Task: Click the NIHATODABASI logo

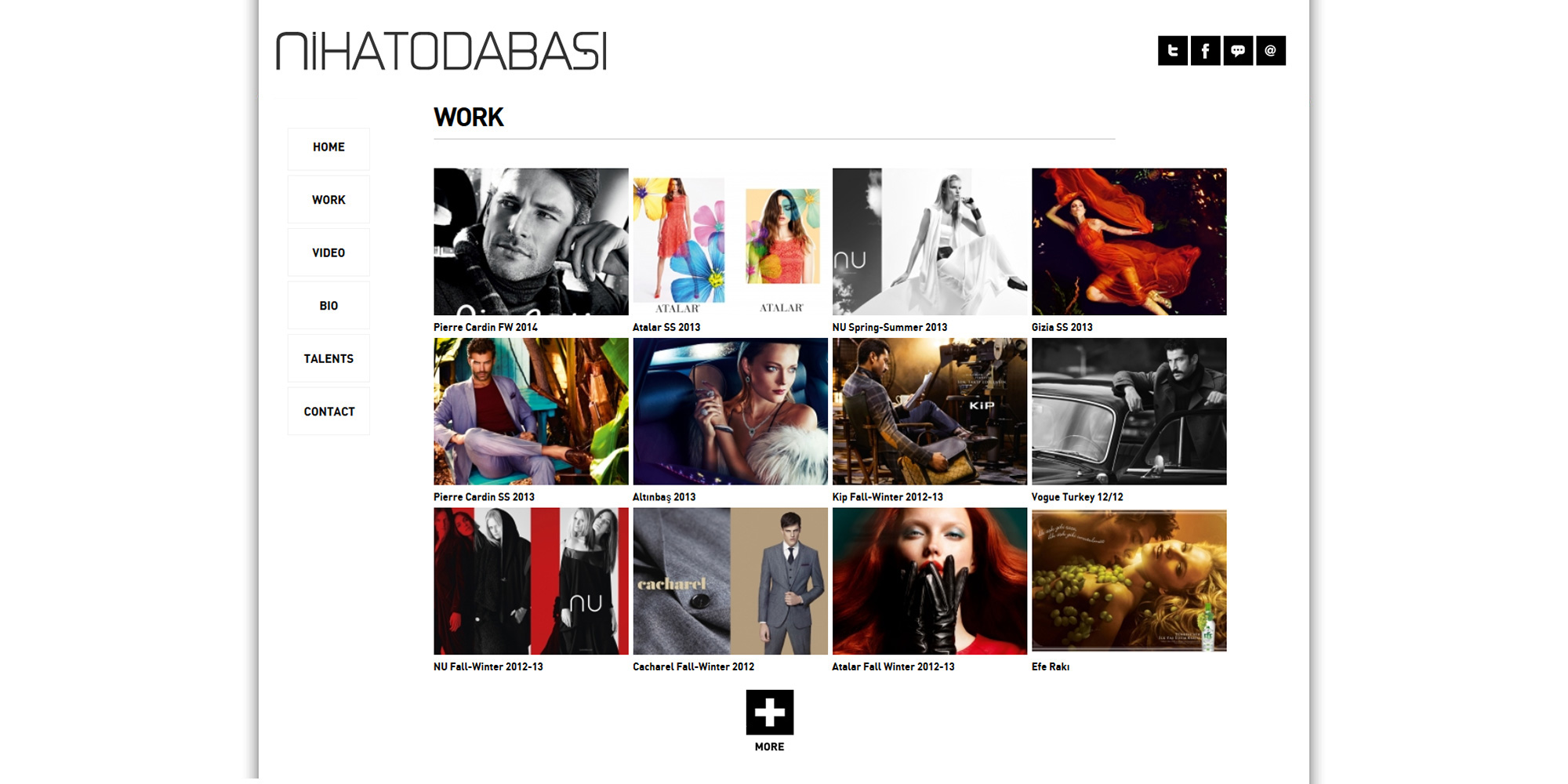Action: [441, 51]
